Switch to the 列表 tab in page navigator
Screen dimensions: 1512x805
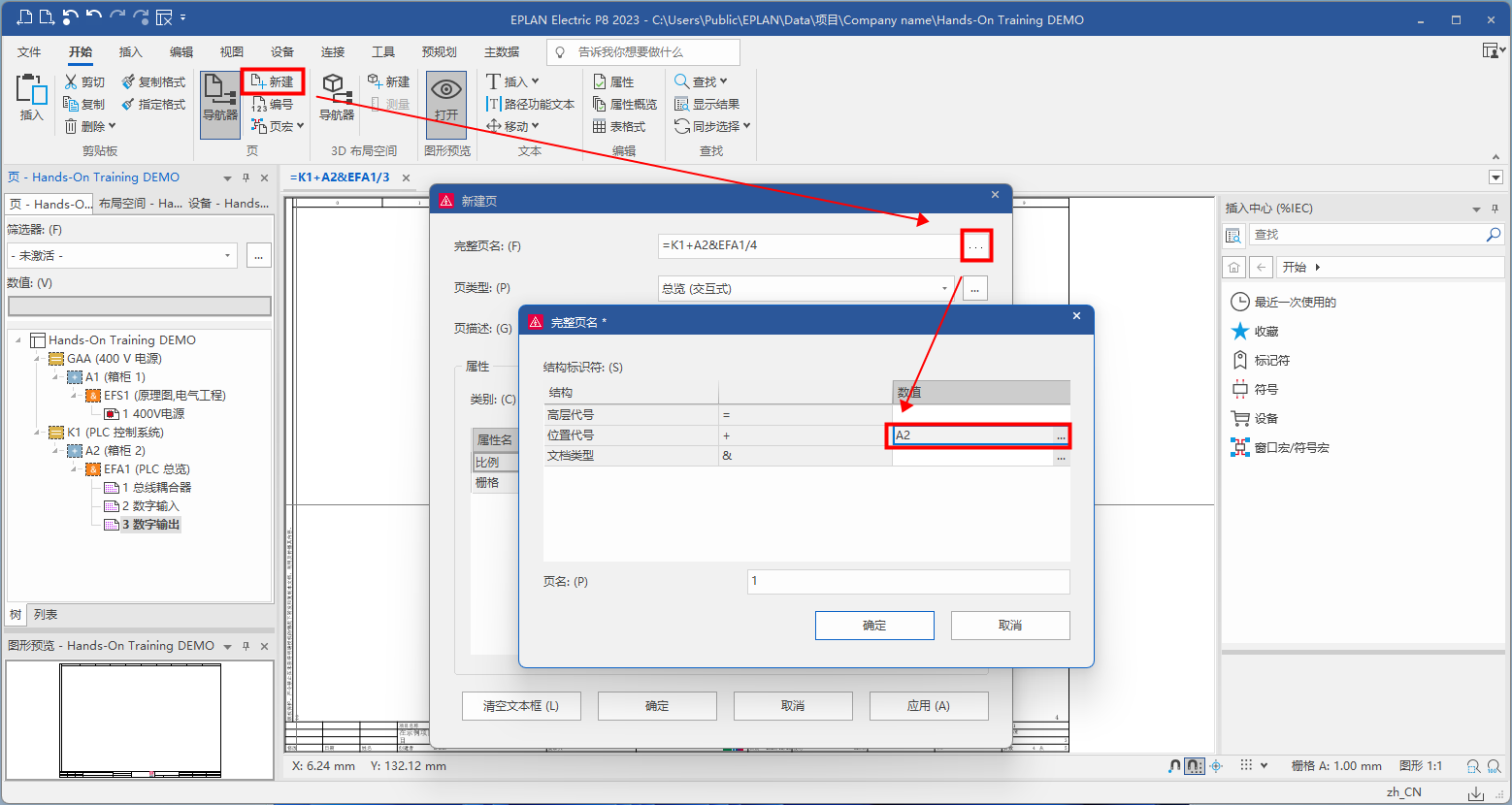[x=46, y=615]
